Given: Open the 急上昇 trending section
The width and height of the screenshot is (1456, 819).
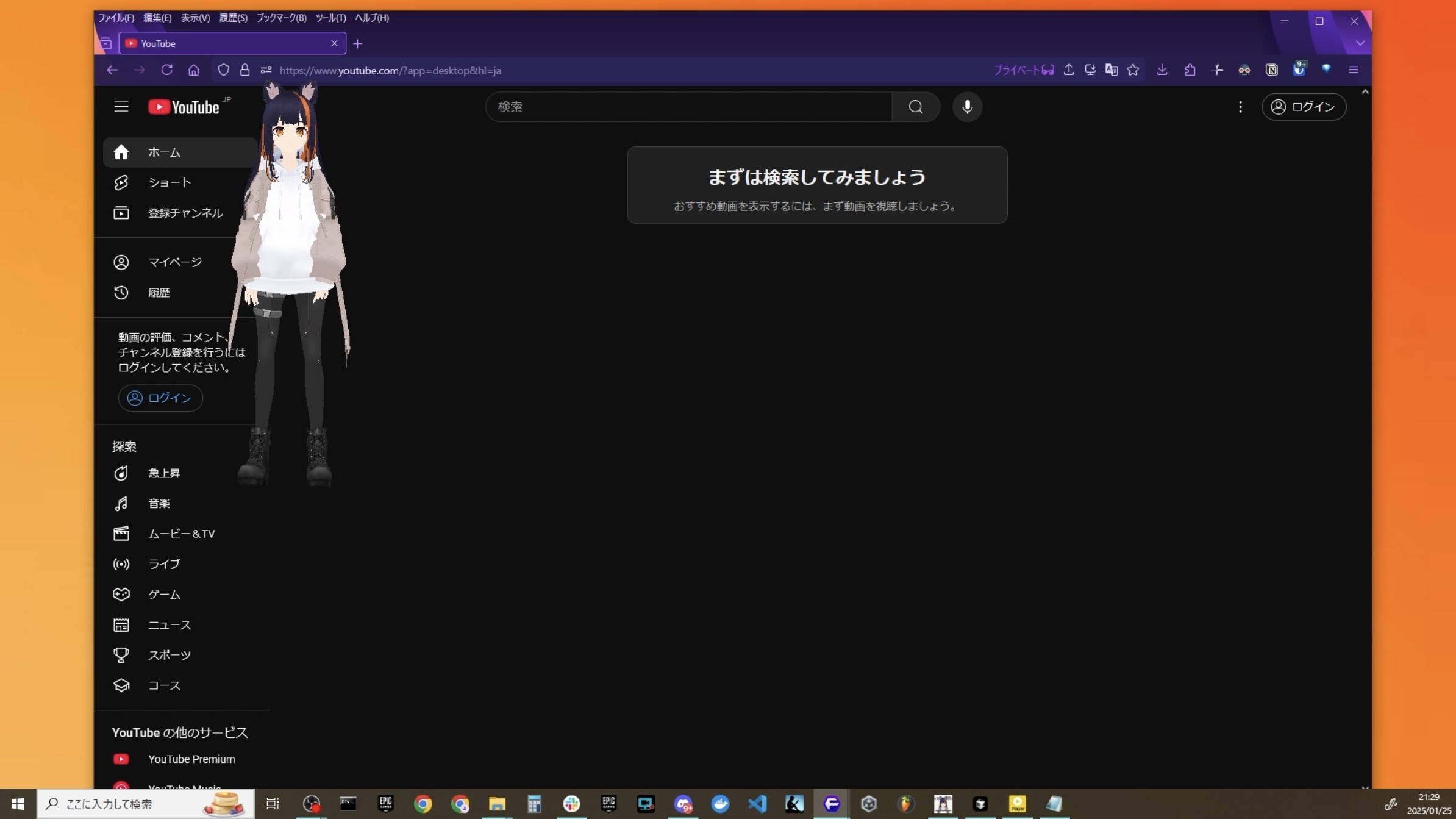Looking at the screenshot, I should coord(163,473).
